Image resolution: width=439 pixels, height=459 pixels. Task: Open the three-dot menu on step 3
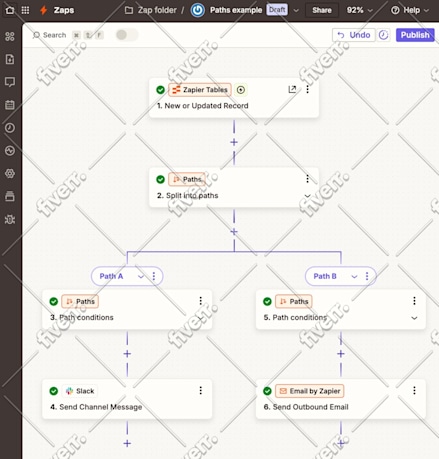[x=201, y=301]
